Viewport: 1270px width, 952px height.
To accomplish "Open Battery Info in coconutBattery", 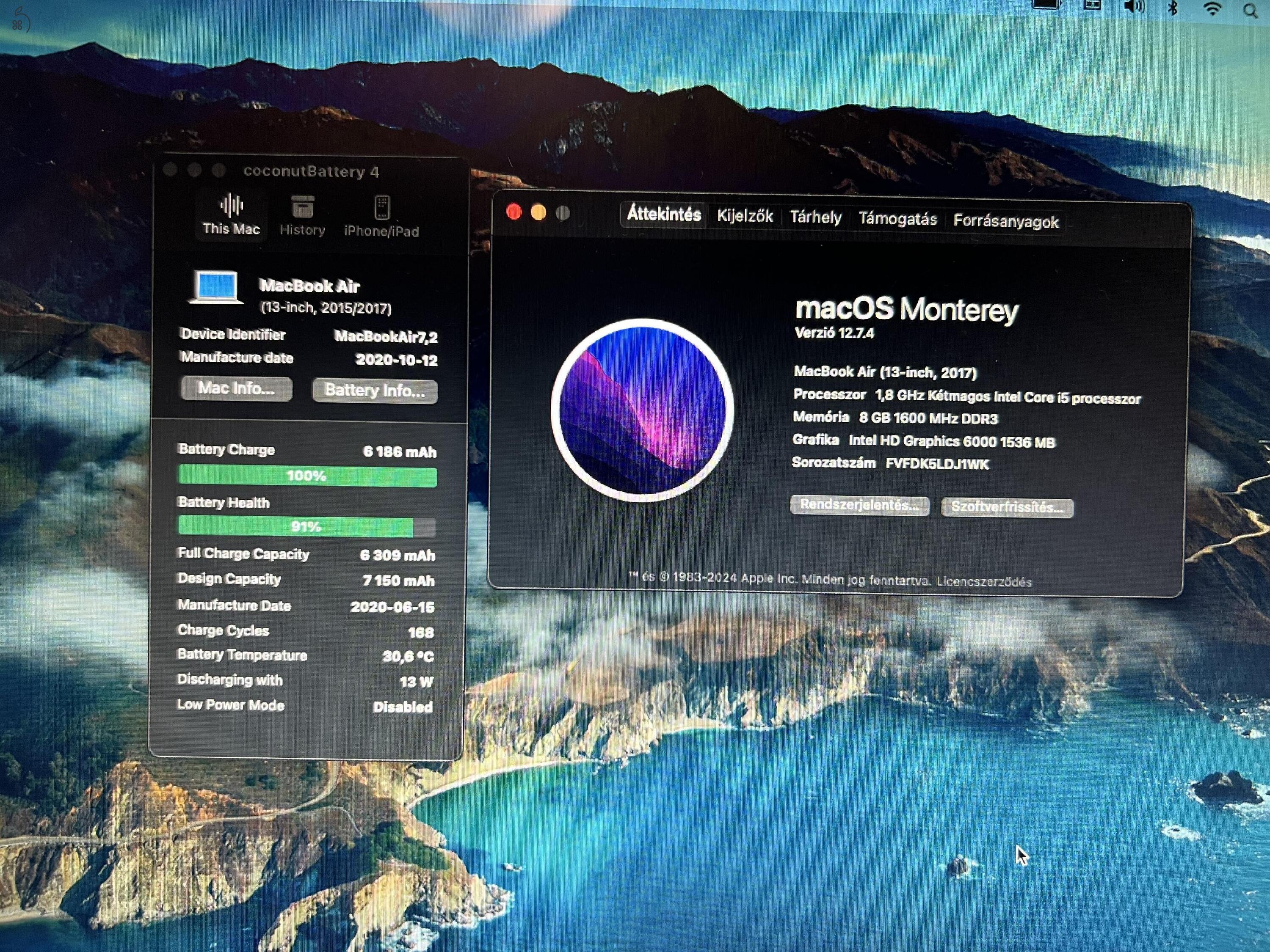I will click(375, 391).
